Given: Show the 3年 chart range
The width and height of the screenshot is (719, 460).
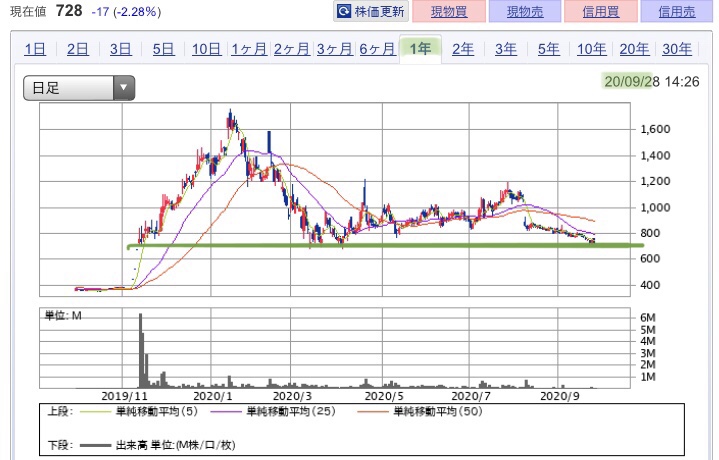Looking at the screenshot, I should 506,49.
